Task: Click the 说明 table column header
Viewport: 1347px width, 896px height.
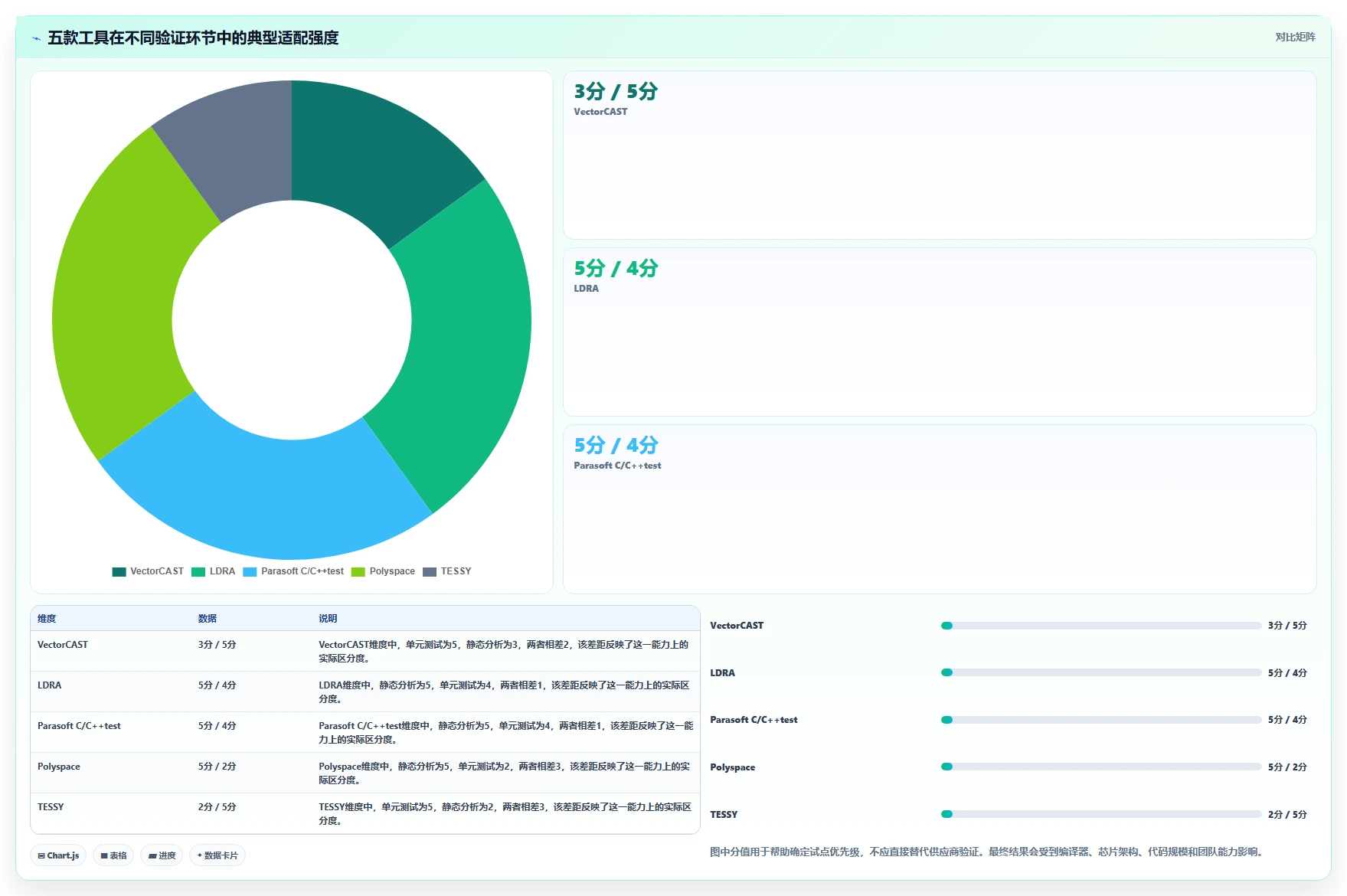Action: click(x=328, y=619)
